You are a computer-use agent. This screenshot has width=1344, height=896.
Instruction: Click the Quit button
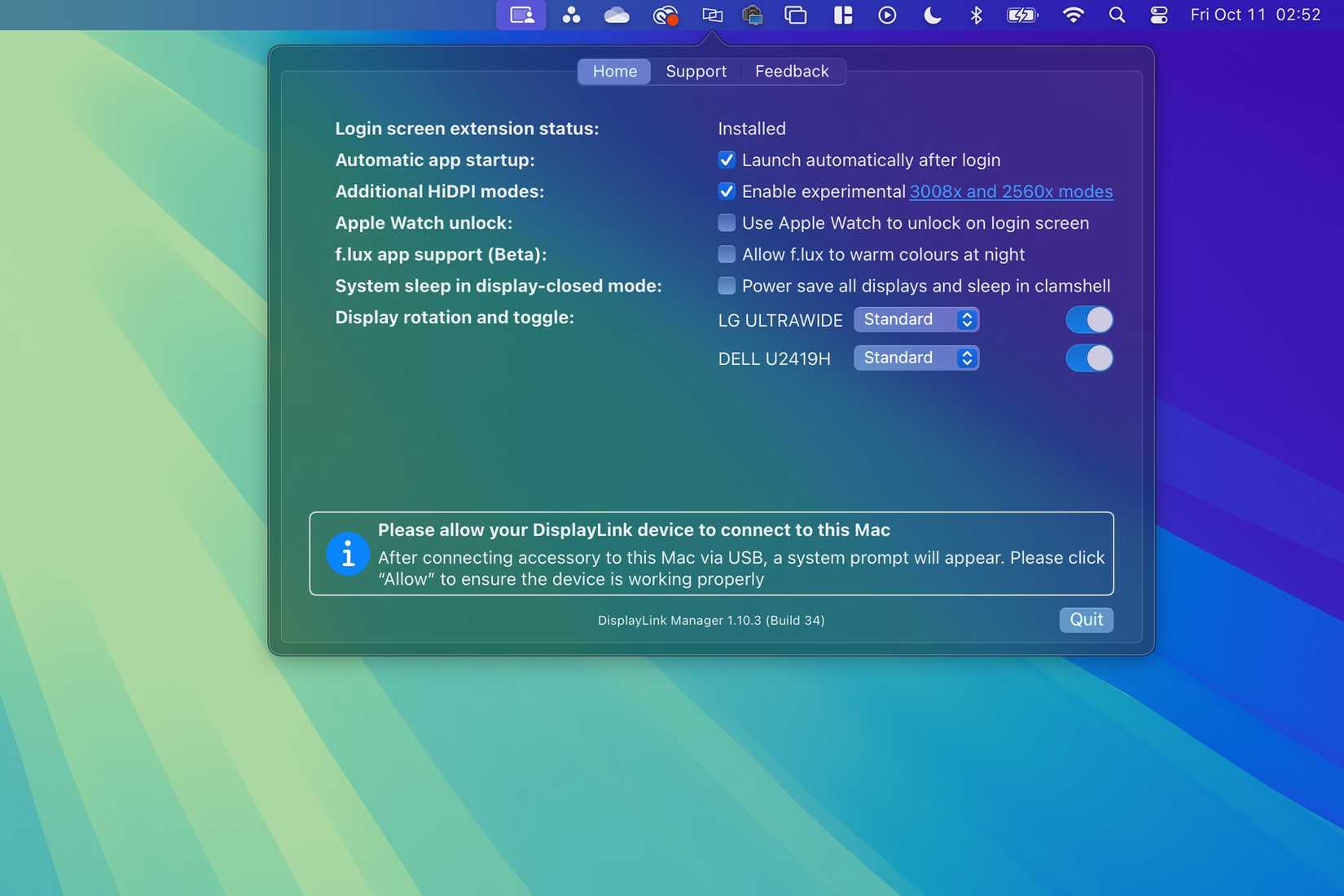click(1086, 619)
